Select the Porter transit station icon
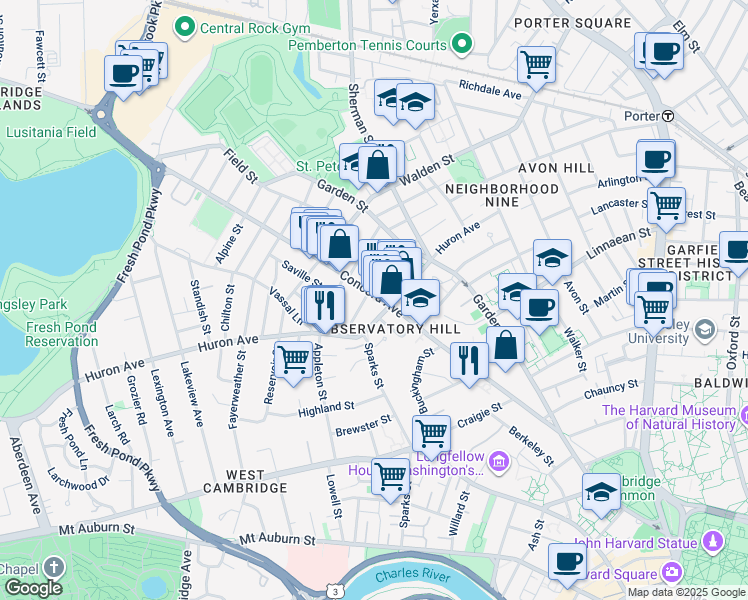This screenshot has height=600, width=748. pyautogui.click(x=667, y=116)
